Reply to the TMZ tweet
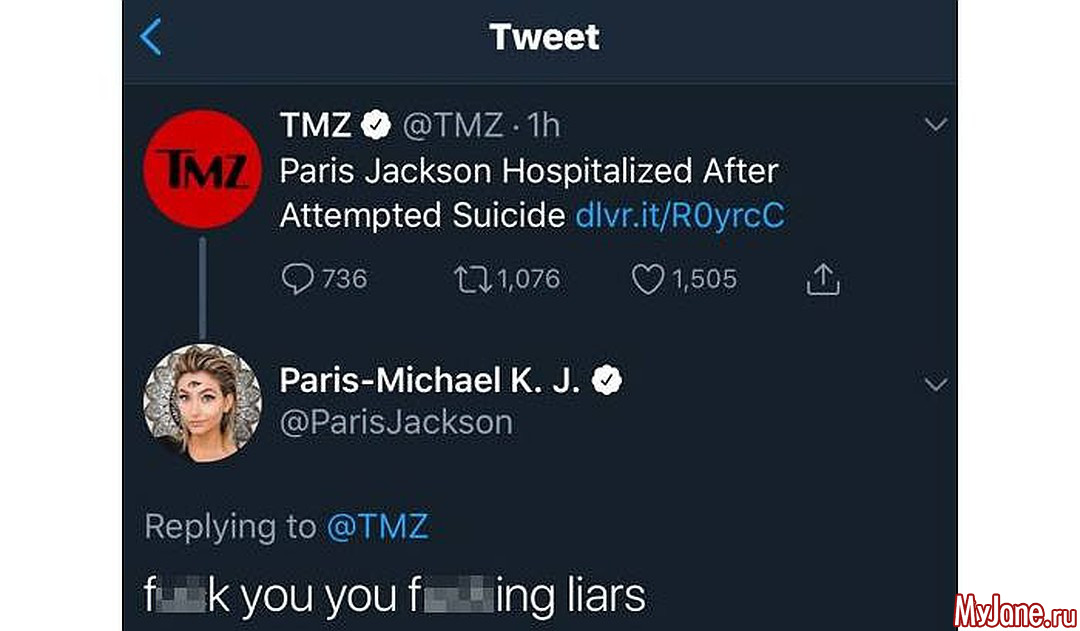The height and width of the screenshot is (631, 1080). click(x=297, y=279)
